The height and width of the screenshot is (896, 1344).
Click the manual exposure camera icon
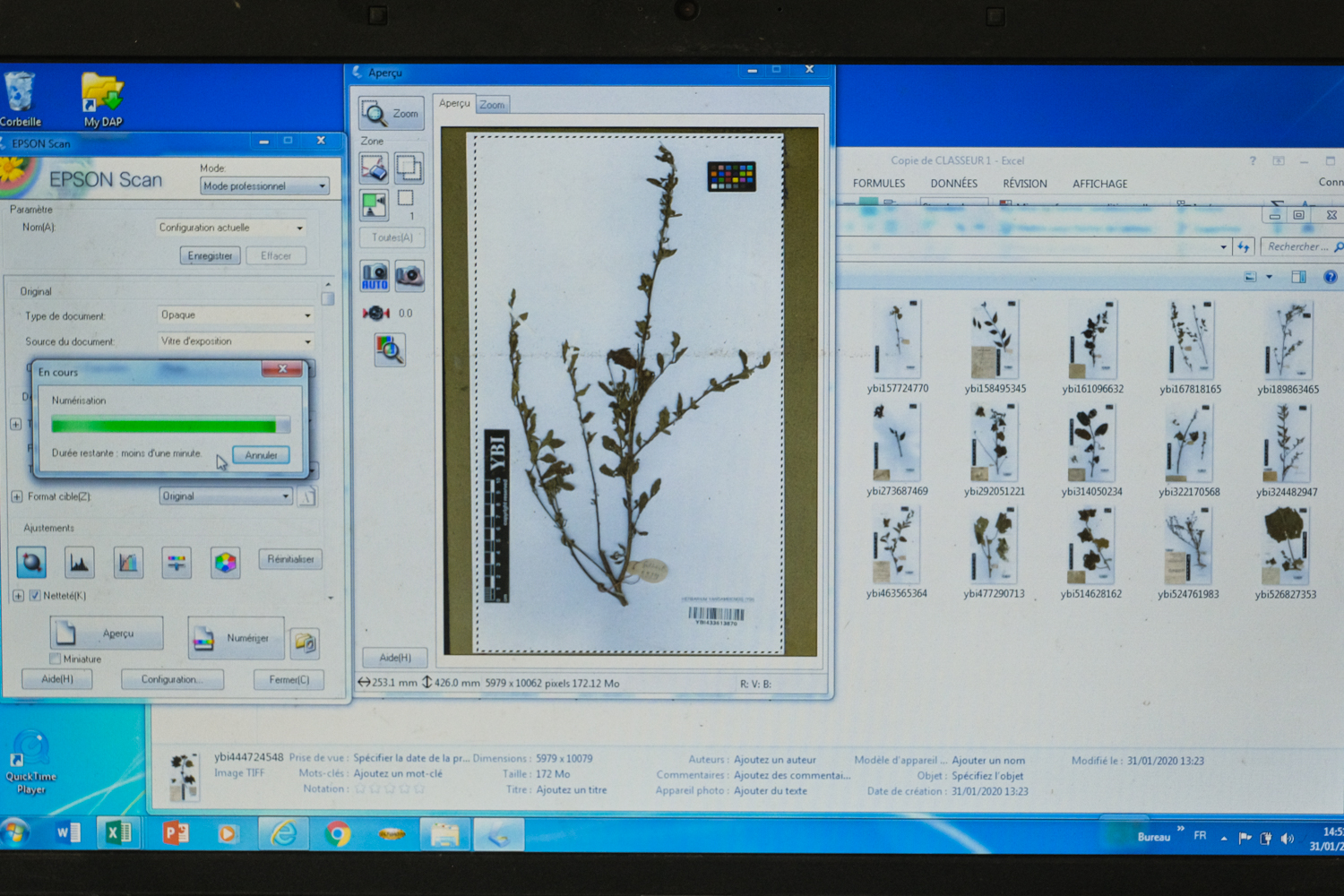click(x=409, y=276)
